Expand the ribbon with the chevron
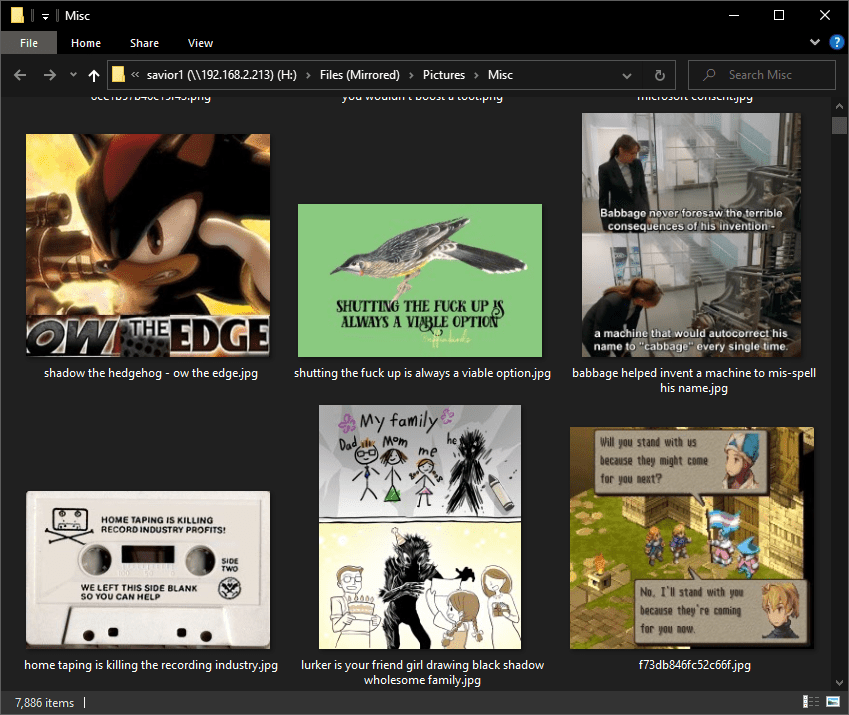 [x=815, y=43]
